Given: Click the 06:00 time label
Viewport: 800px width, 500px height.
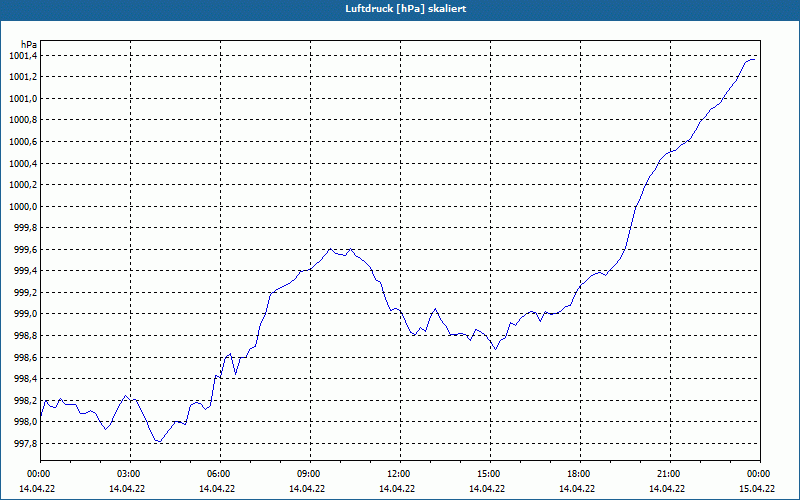Looking at the screenshot, I should (217, 473).
